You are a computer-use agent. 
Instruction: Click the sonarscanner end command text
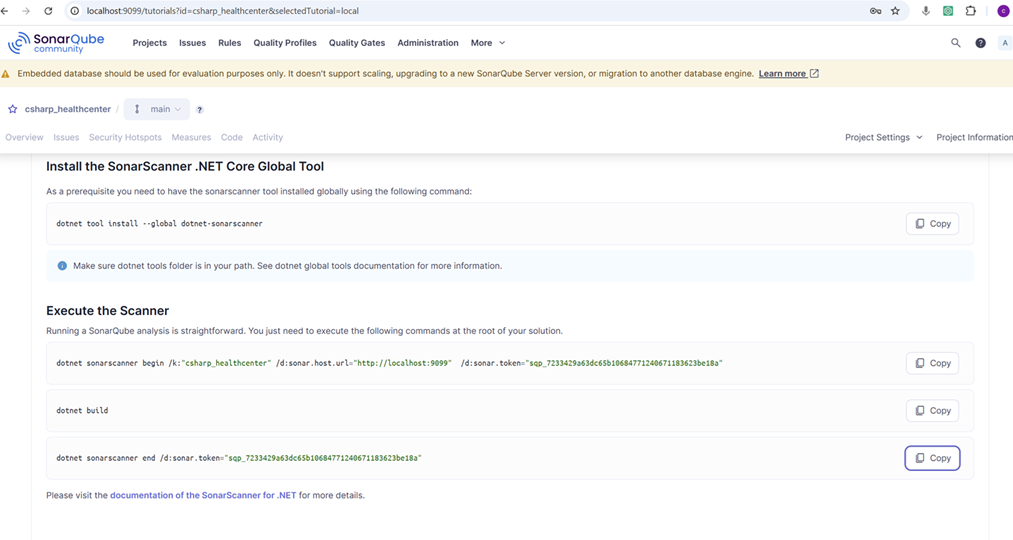238,458
